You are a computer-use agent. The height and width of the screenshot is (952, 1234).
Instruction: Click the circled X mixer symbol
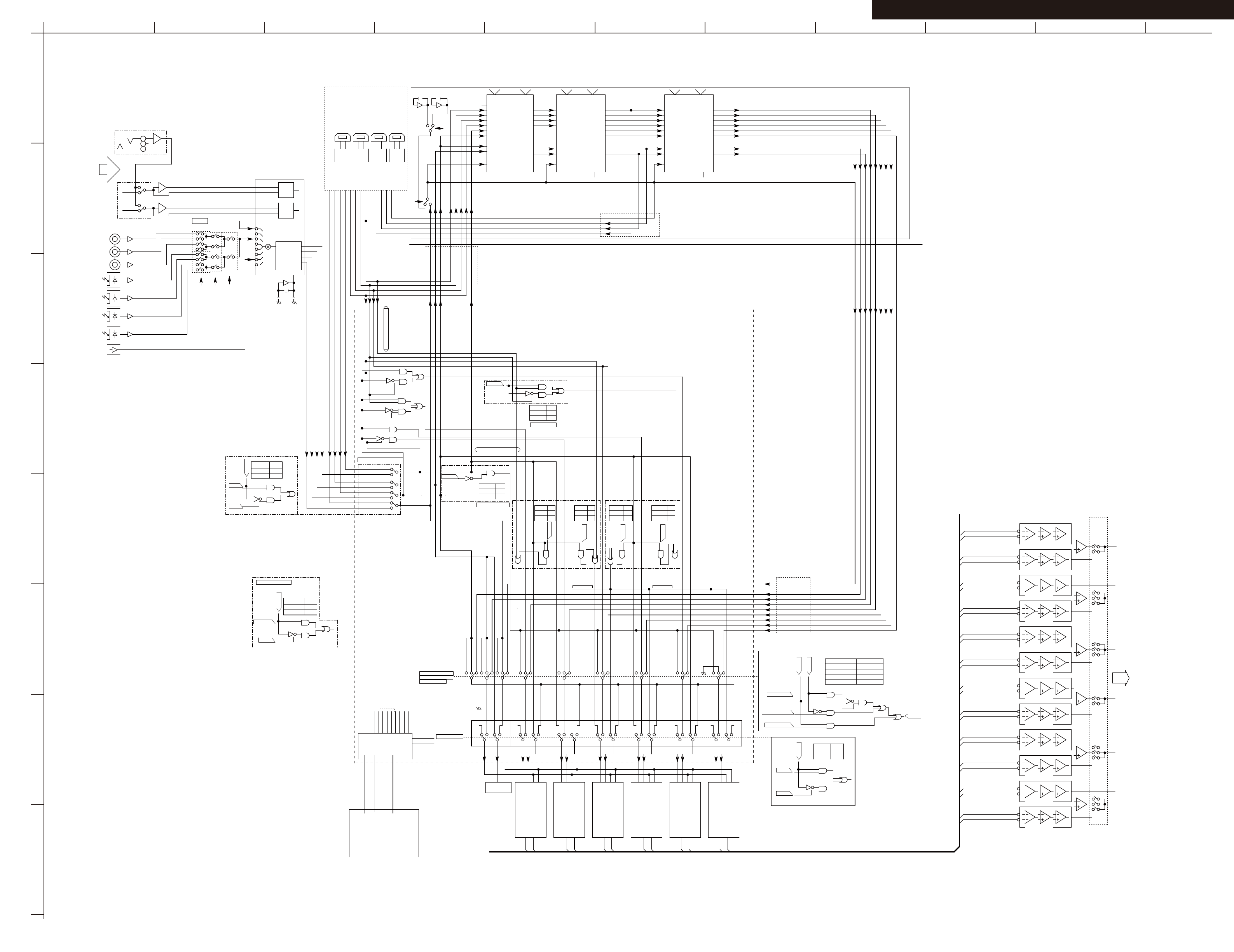pos(268,247)
